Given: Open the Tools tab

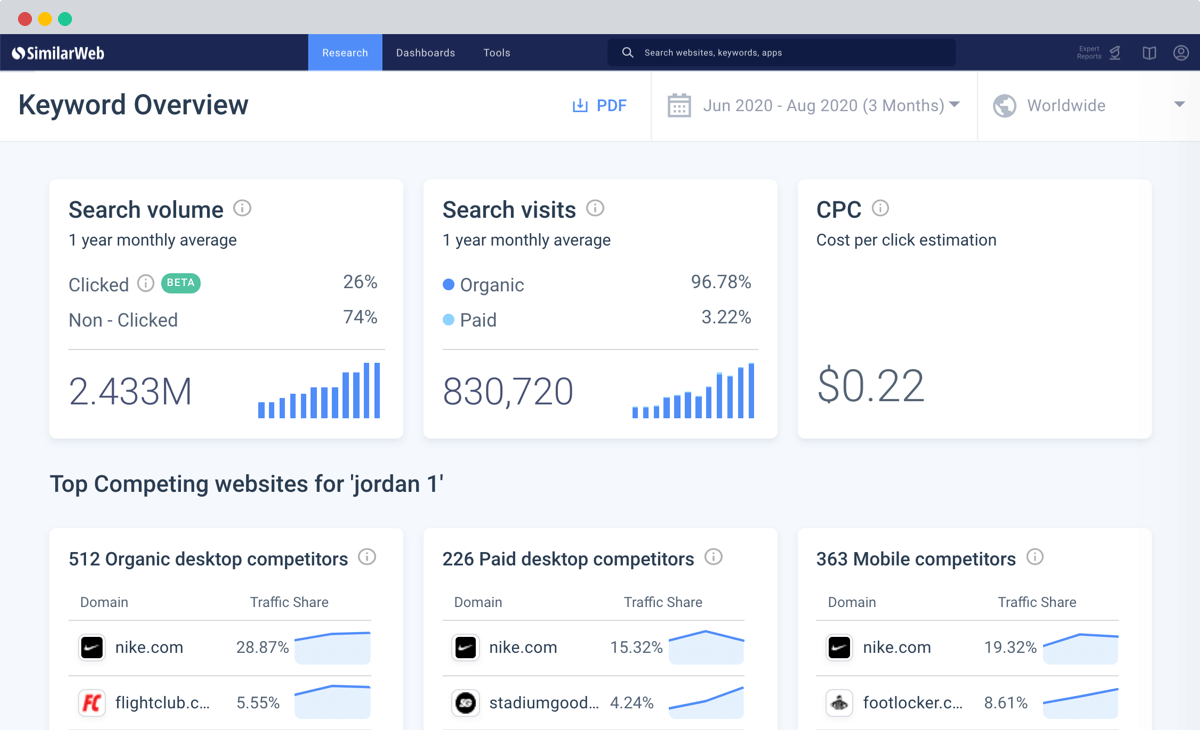Looking at the screenshot, I should [x=497, y=53].
